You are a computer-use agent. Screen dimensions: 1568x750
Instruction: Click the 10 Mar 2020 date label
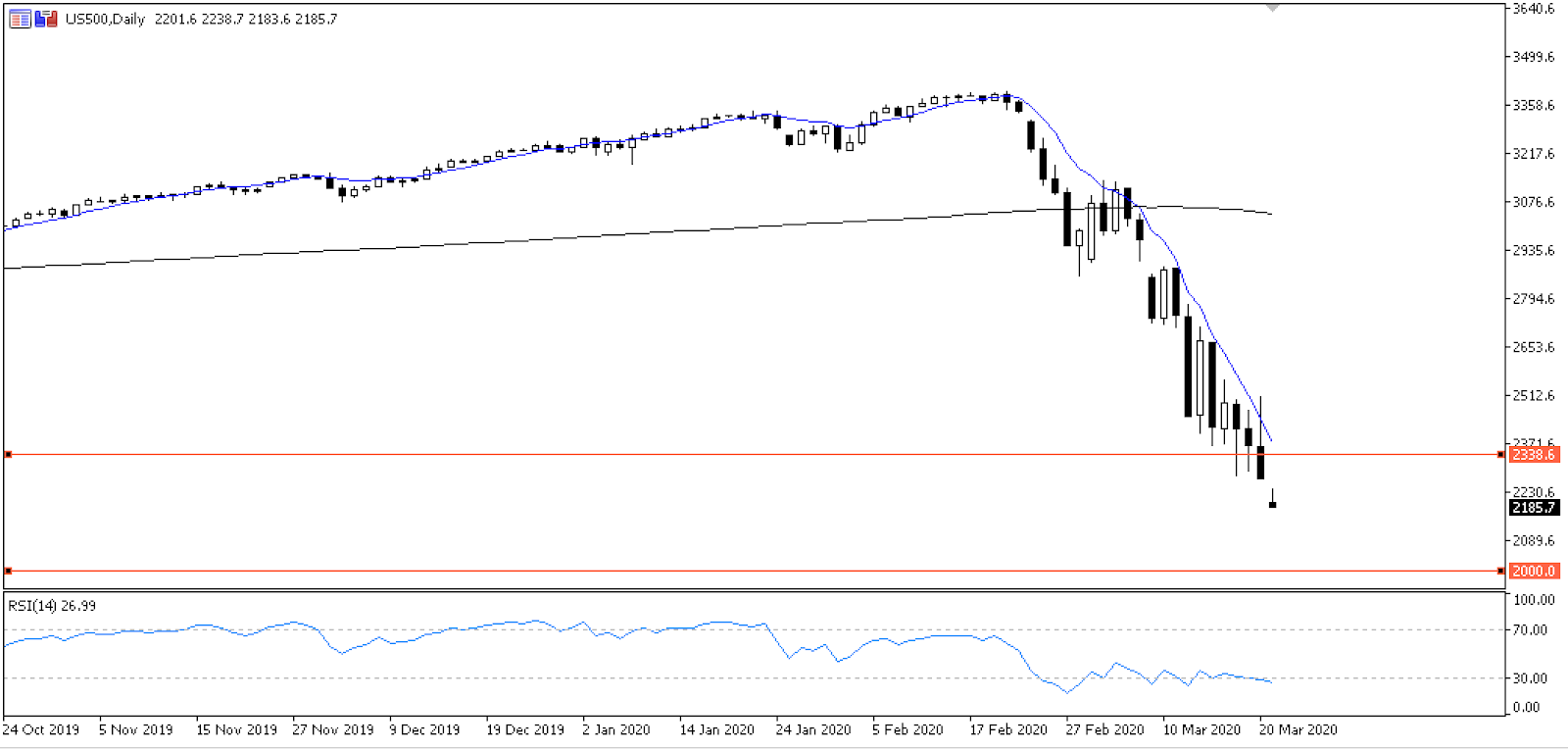click(1202, 730)
